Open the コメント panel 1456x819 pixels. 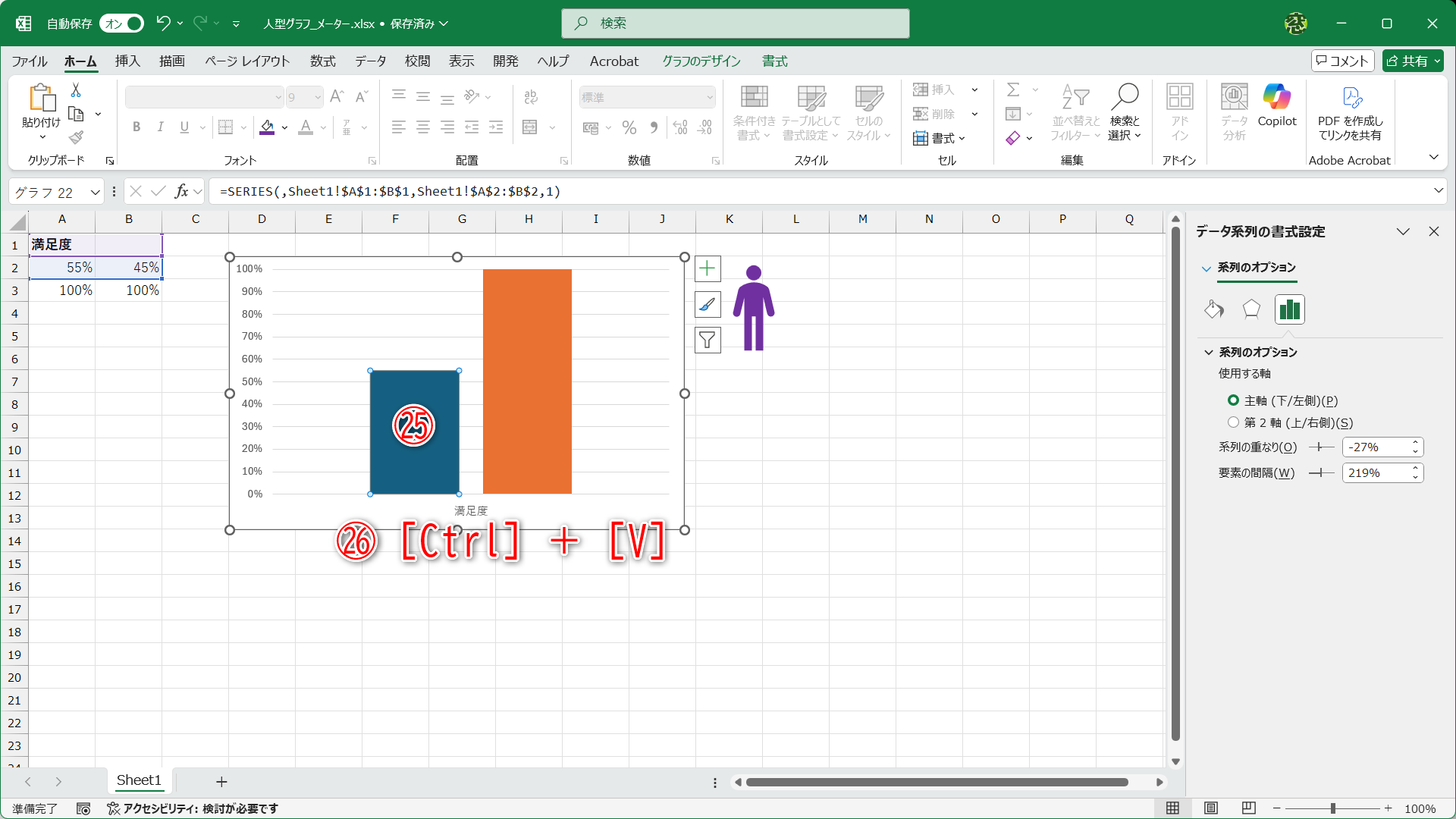coord(1342,61)
